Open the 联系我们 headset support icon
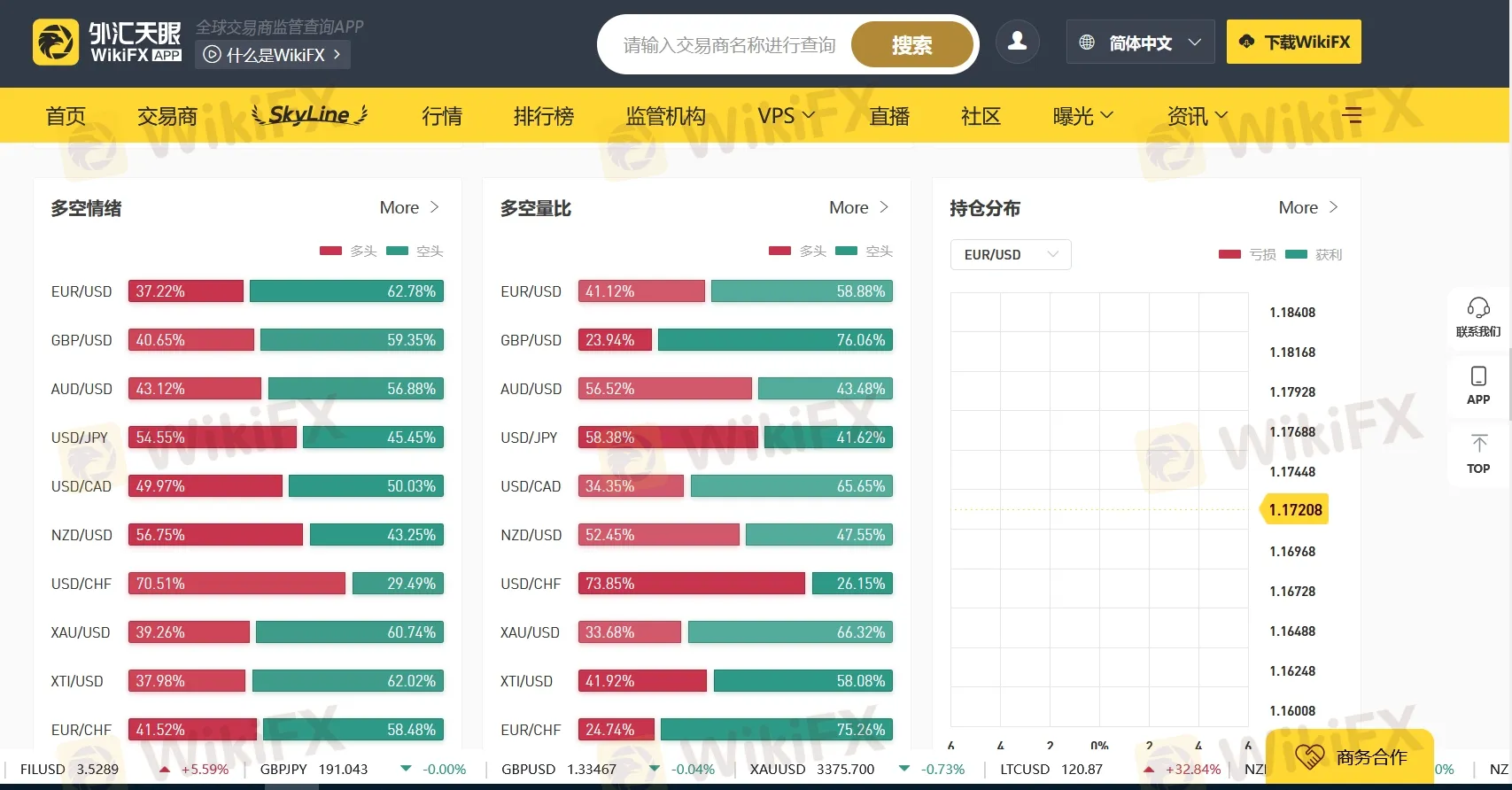 [x=1478, y=317]
